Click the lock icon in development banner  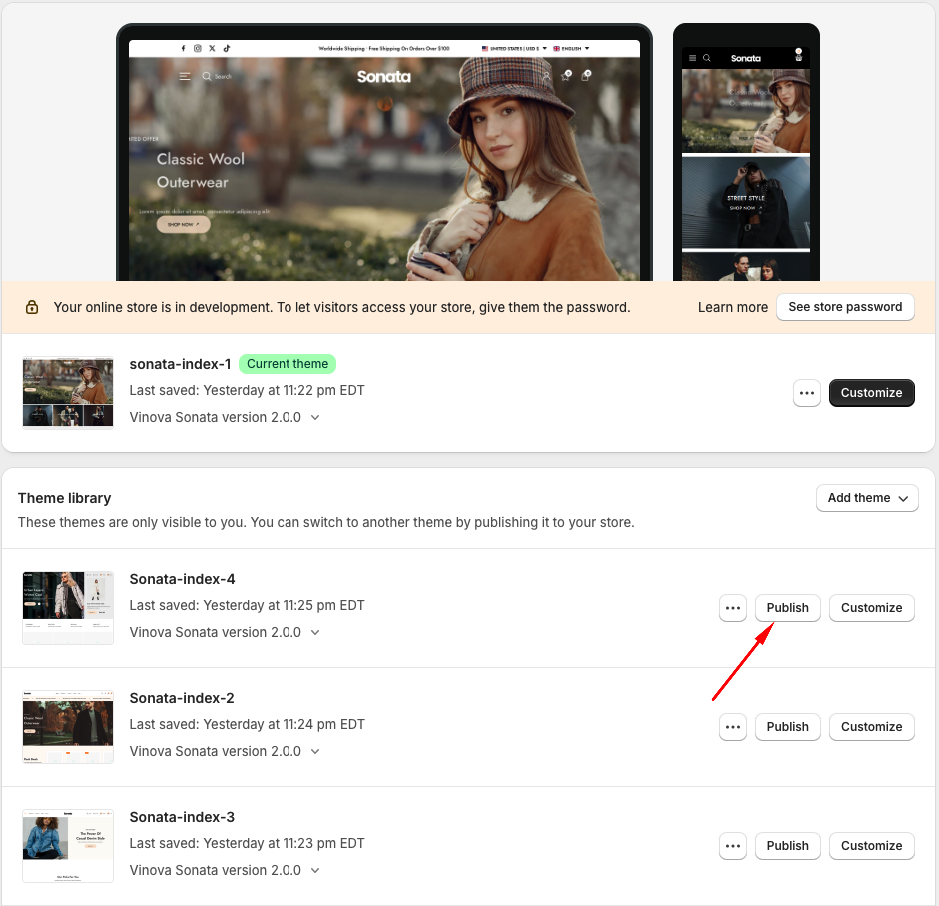[32, 308]
